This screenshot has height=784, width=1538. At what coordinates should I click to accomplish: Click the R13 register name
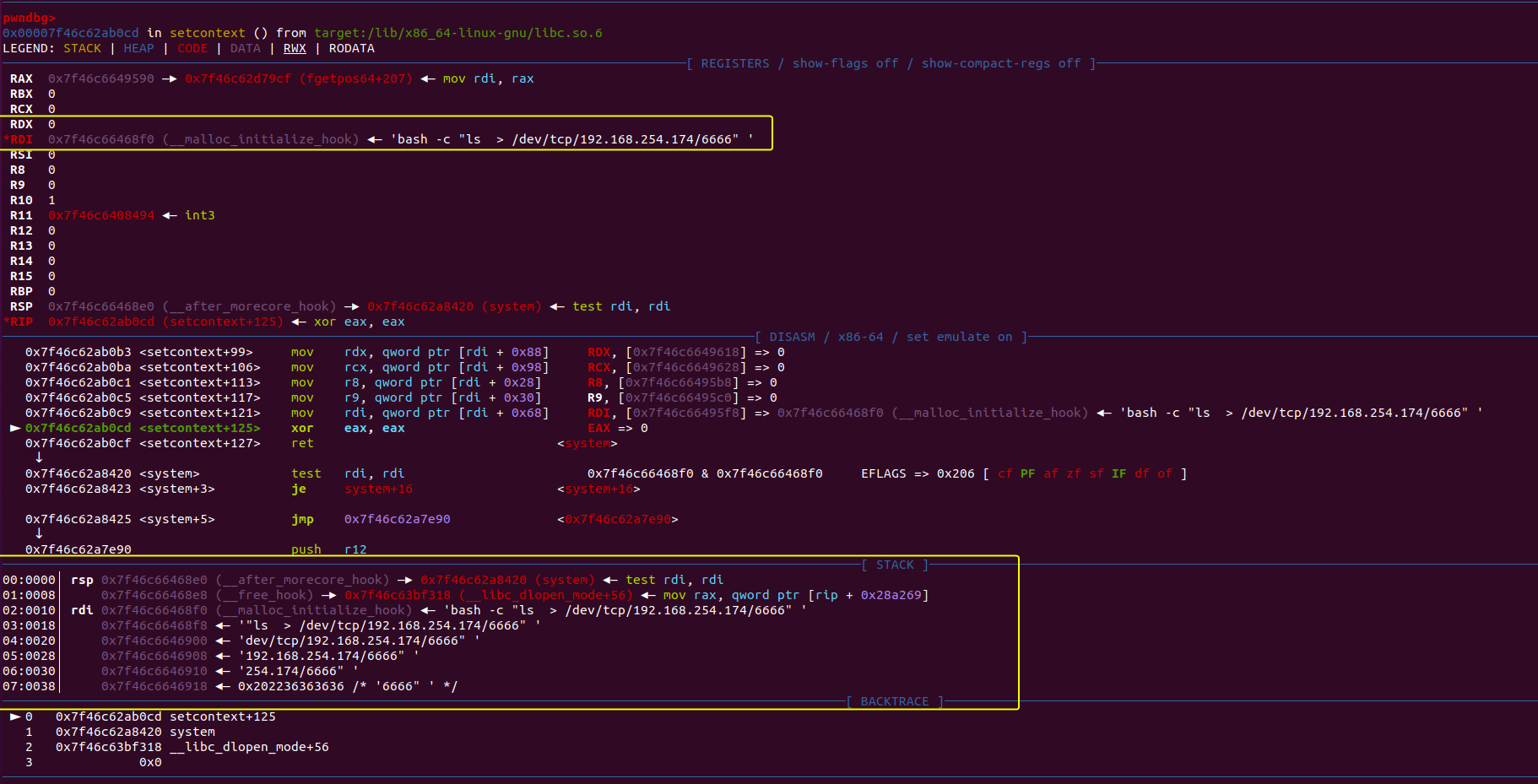(x=21, y=246)
